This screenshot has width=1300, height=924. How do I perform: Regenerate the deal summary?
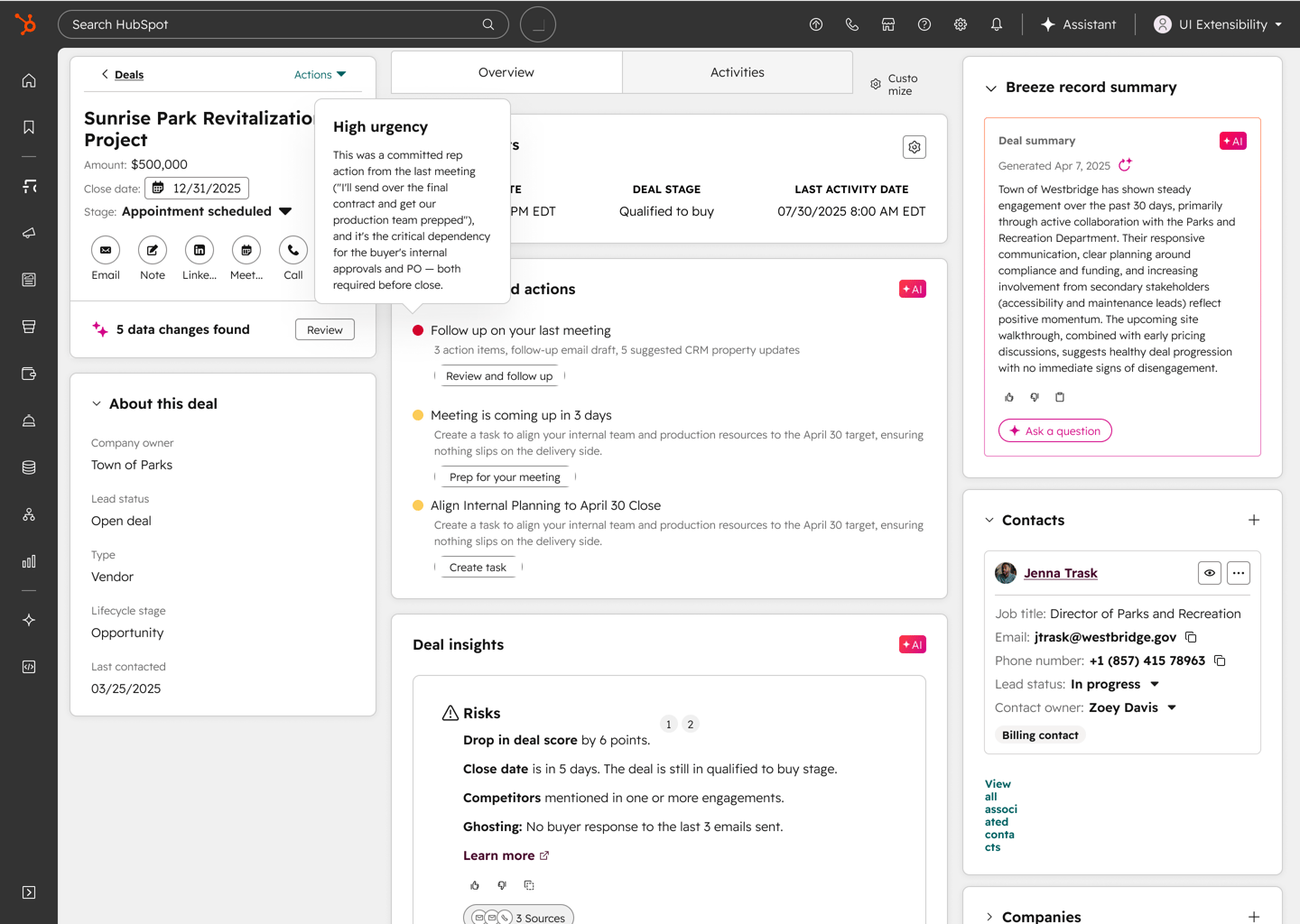point(1125,165)
